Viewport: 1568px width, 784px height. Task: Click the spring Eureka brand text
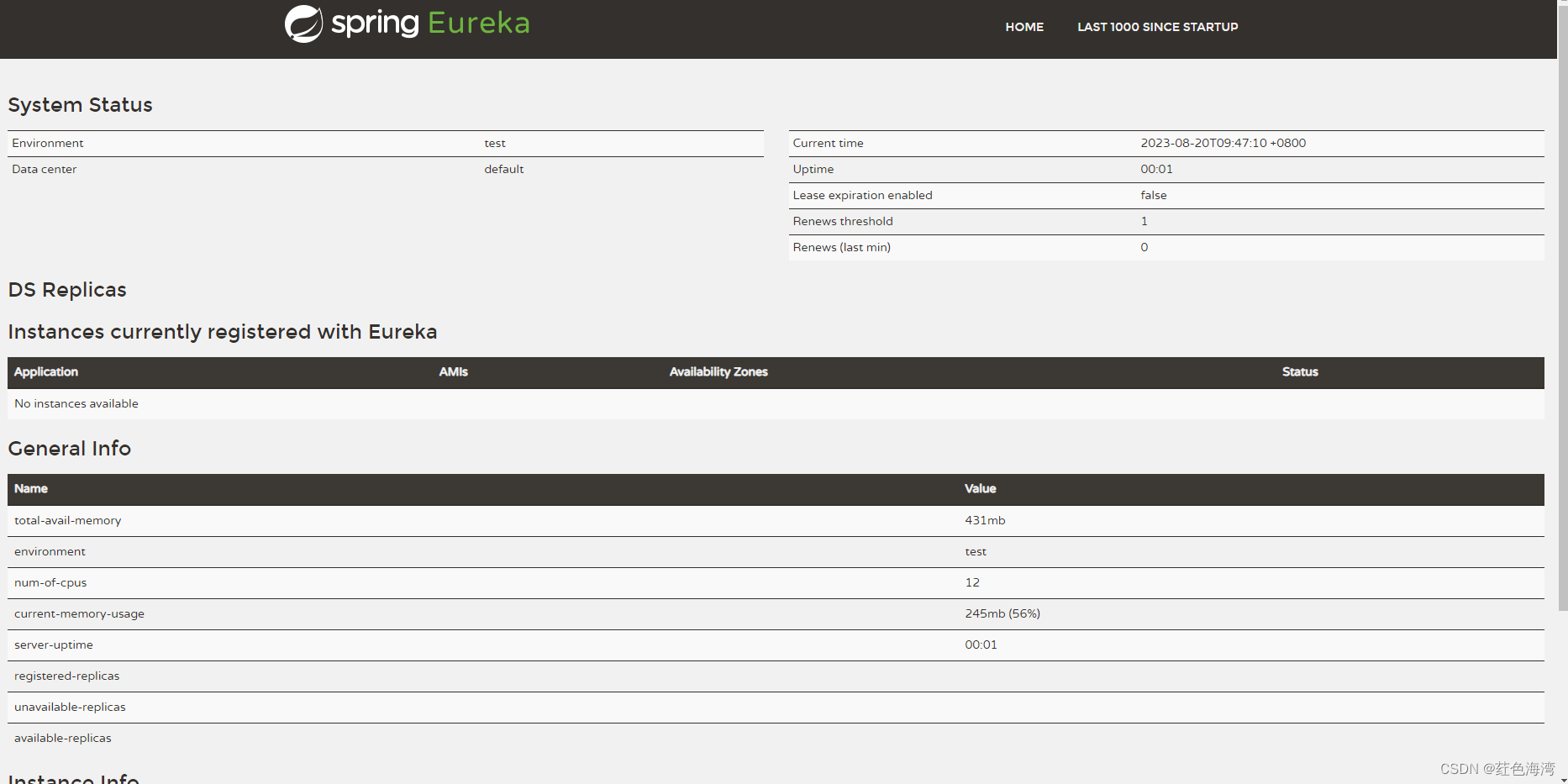click(430, 23)
